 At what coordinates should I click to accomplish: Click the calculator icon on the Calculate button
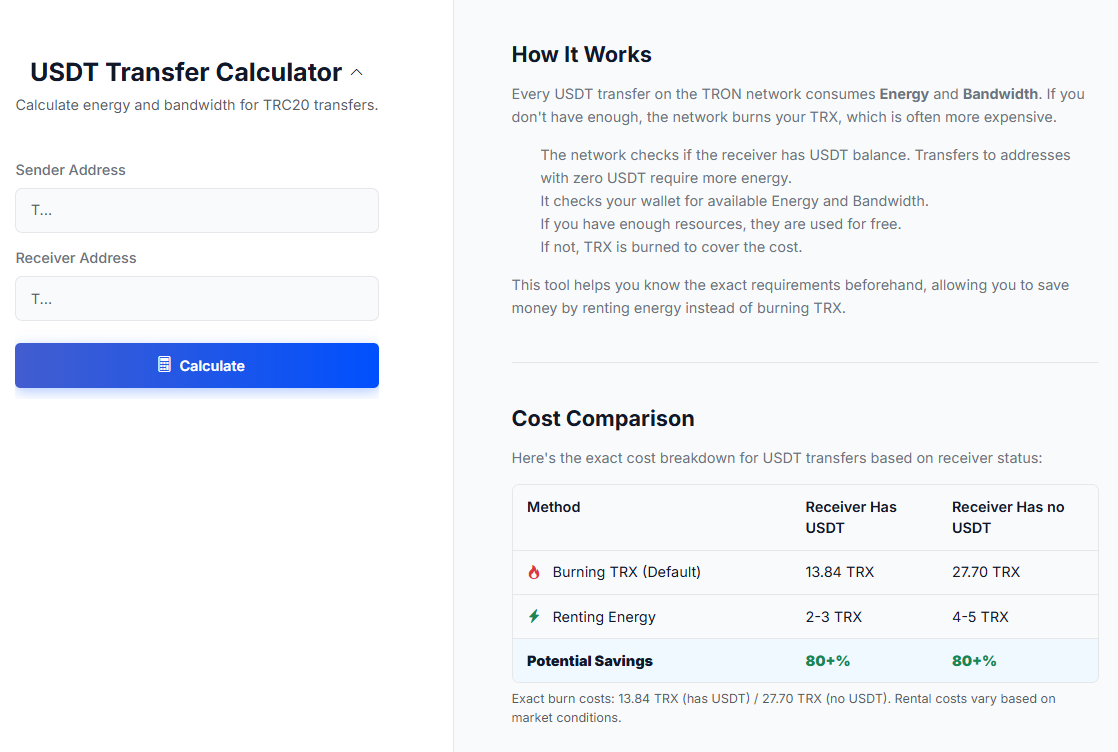click(x=165, y=365)
